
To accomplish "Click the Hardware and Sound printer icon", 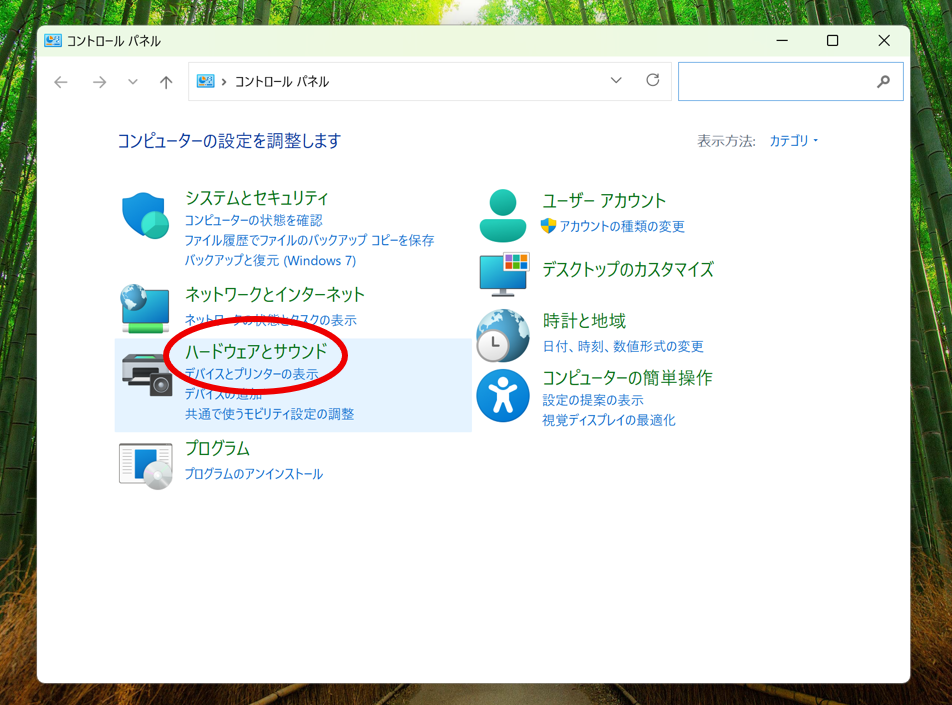I will (146, 374).
